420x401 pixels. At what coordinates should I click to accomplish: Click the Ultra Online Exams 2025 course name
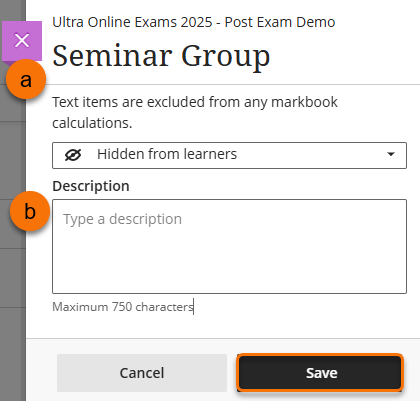[x=194, y=22]
